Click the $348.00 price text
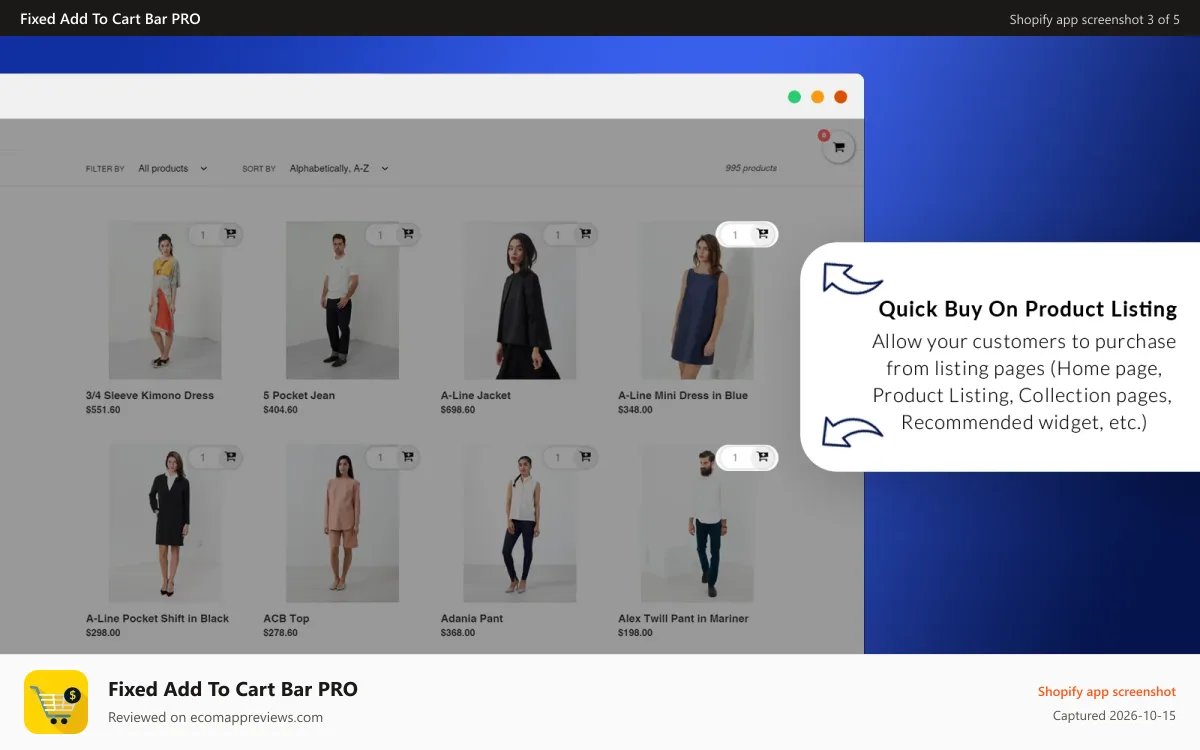This screenshot has width=1200, height=750. pyautogui.click(x=635, y=410)
